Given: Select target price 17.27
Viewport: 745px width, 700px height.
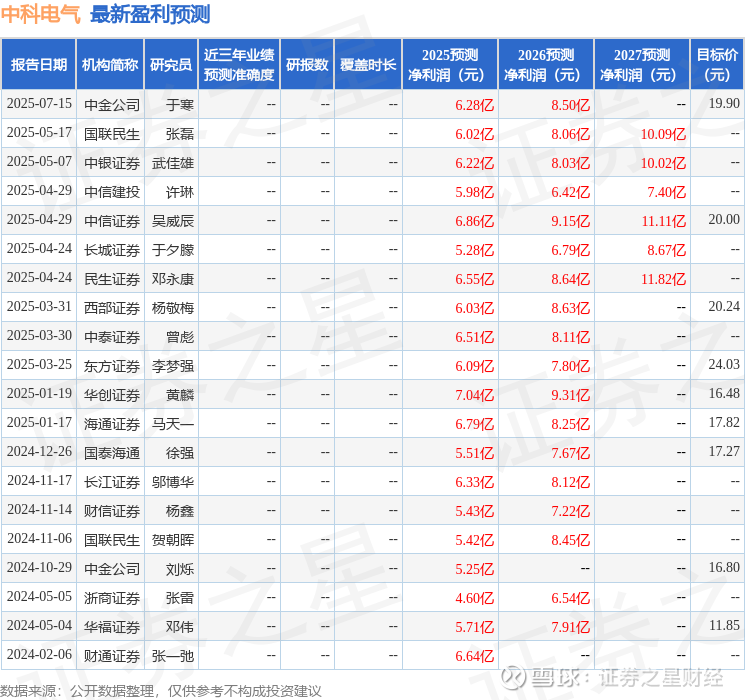Looking at the screenshot, I should tap(724, 451).
